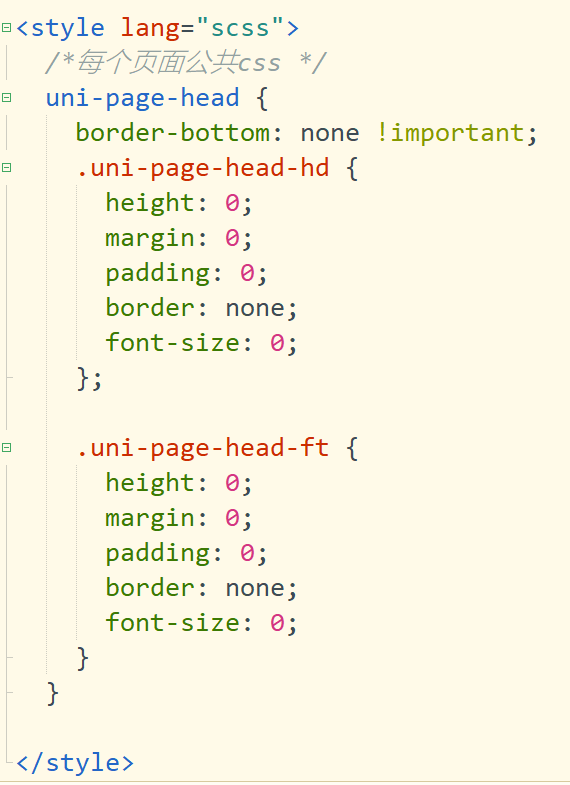
Task: Select the uni-page-head selector text
Action: [142, 99]
